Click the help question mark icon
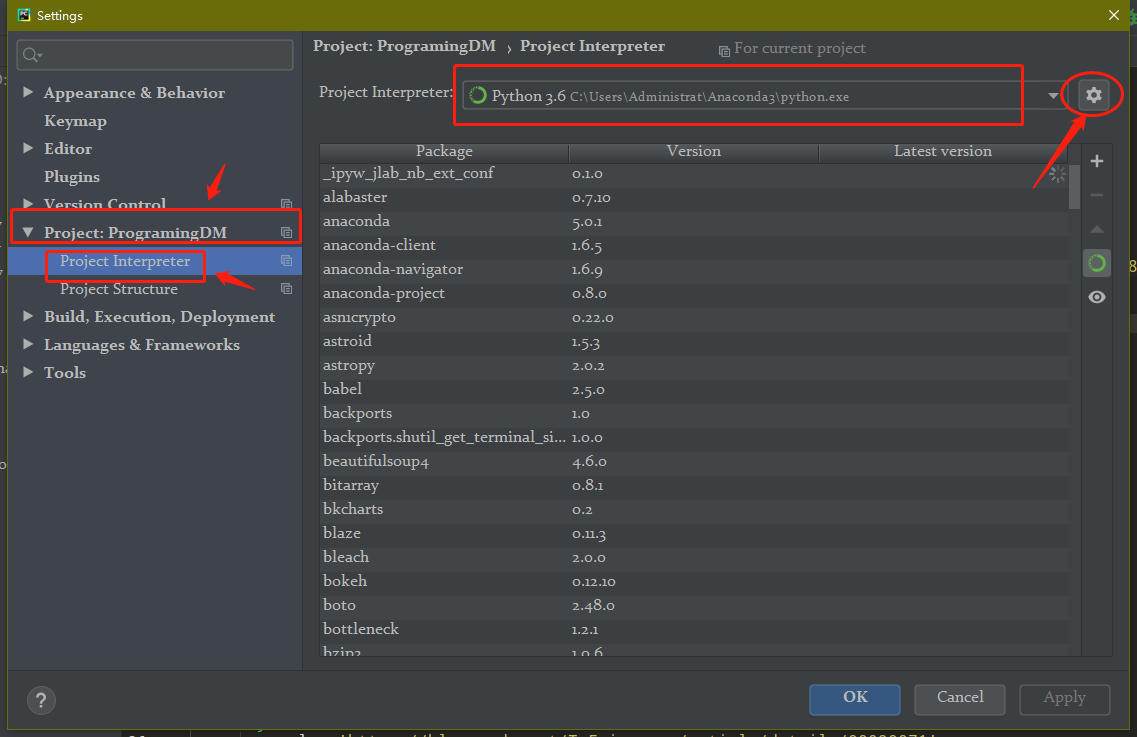 (x=41, y=701)
